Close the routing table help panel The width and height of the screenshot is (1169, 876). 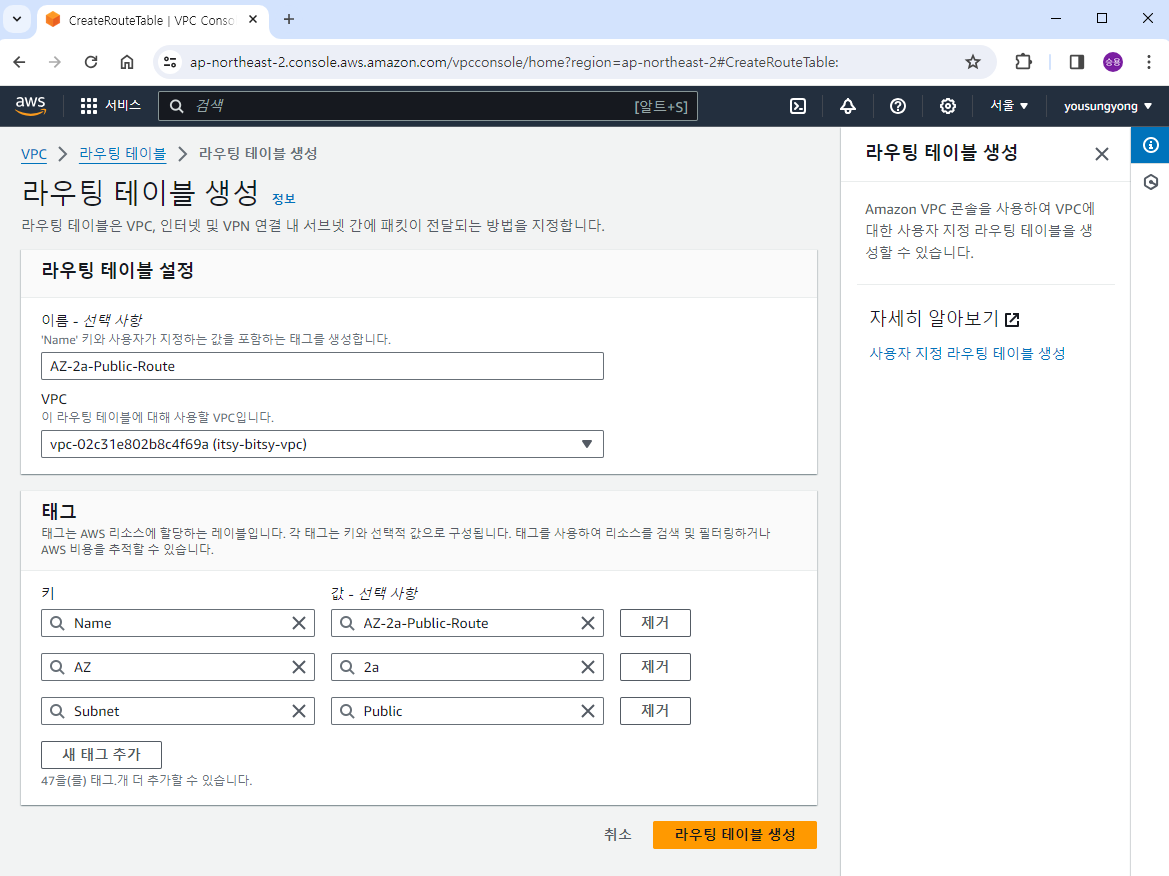pos(1102,154)
